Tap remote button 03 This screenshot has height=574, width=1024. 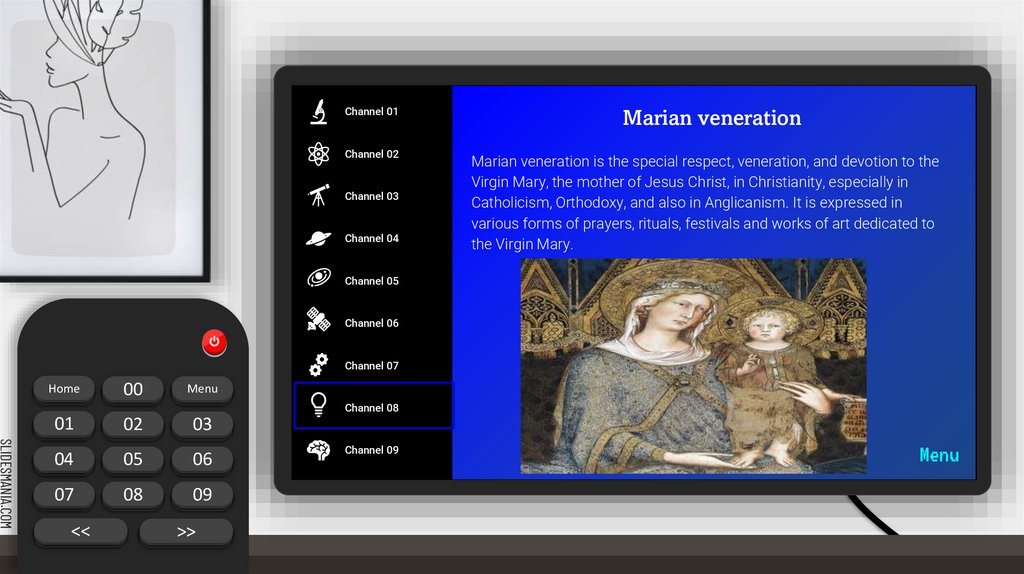point(202,424)
